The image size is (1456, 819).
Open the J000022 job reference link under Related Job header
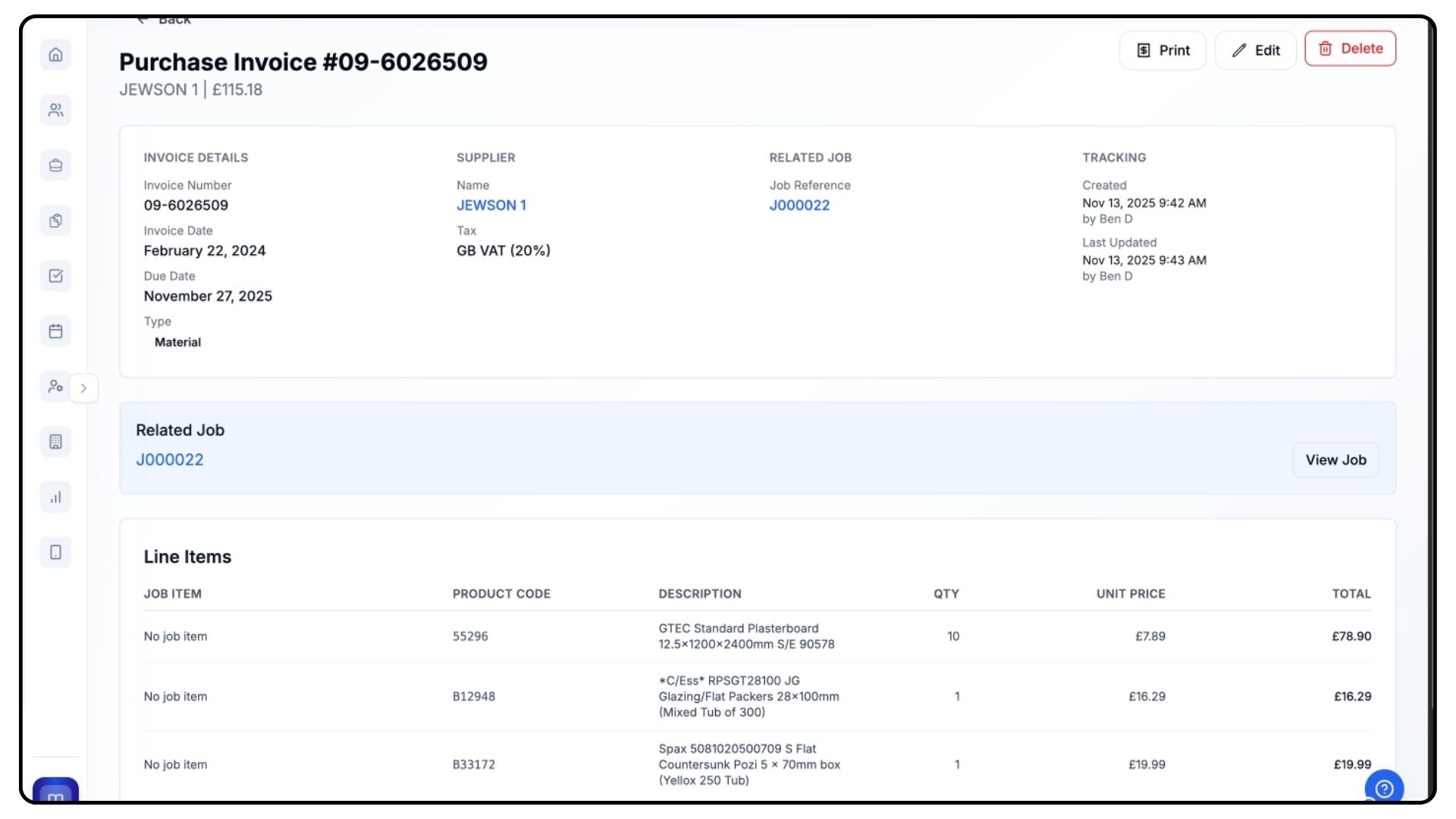[799, 206]
